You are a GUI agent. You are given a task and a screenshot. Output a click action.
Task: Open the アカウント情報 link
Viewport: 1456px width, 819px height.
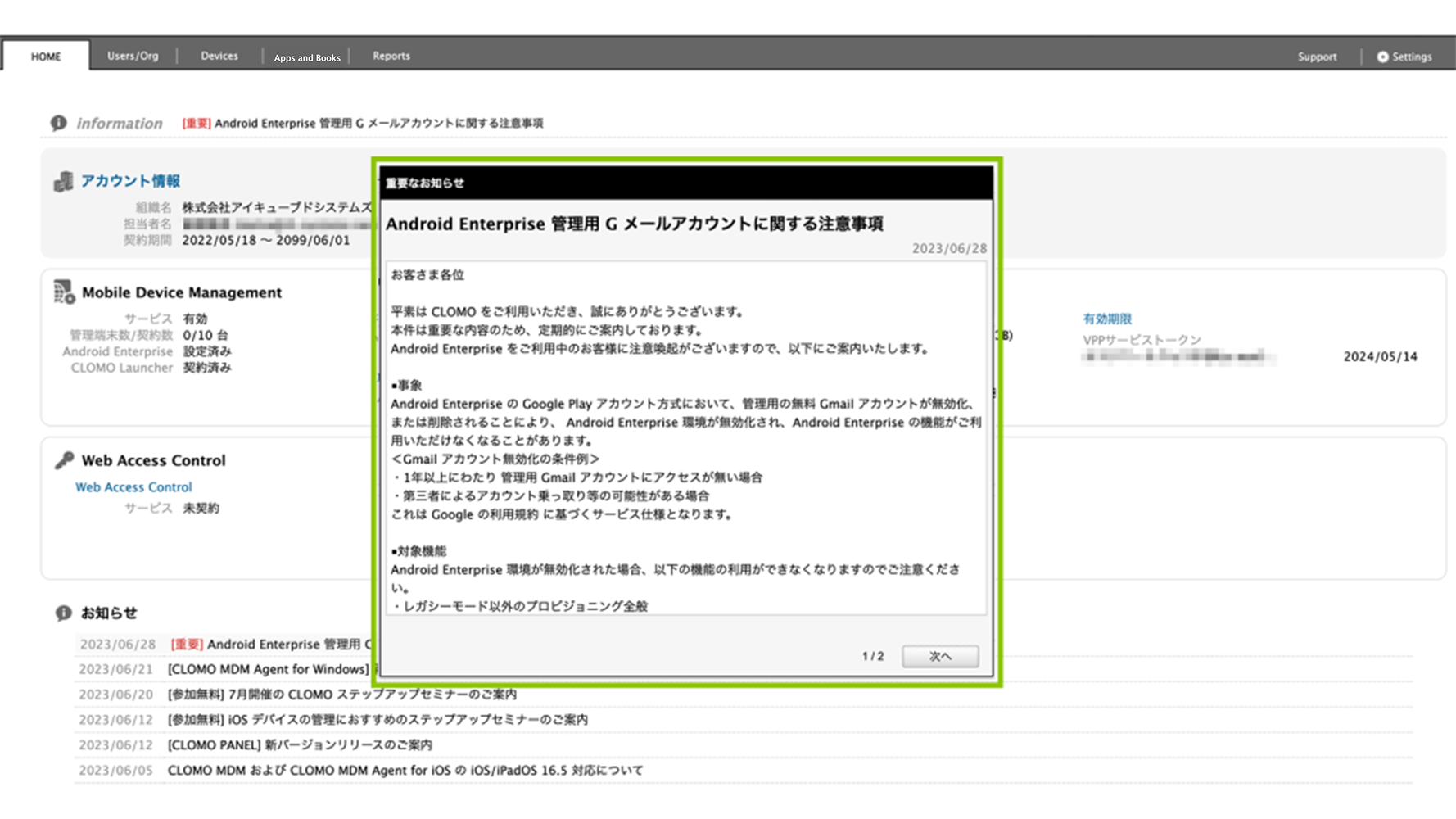tap(130, 181)
